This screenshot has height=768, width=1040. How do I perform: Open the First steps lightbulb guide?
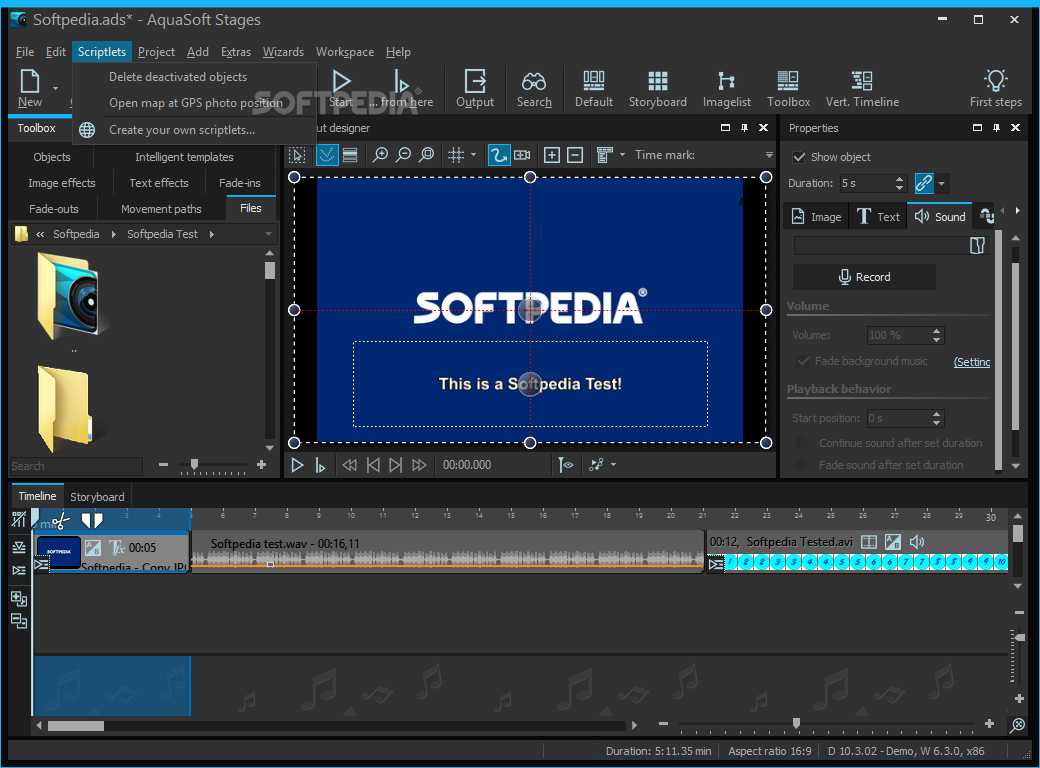996,88
